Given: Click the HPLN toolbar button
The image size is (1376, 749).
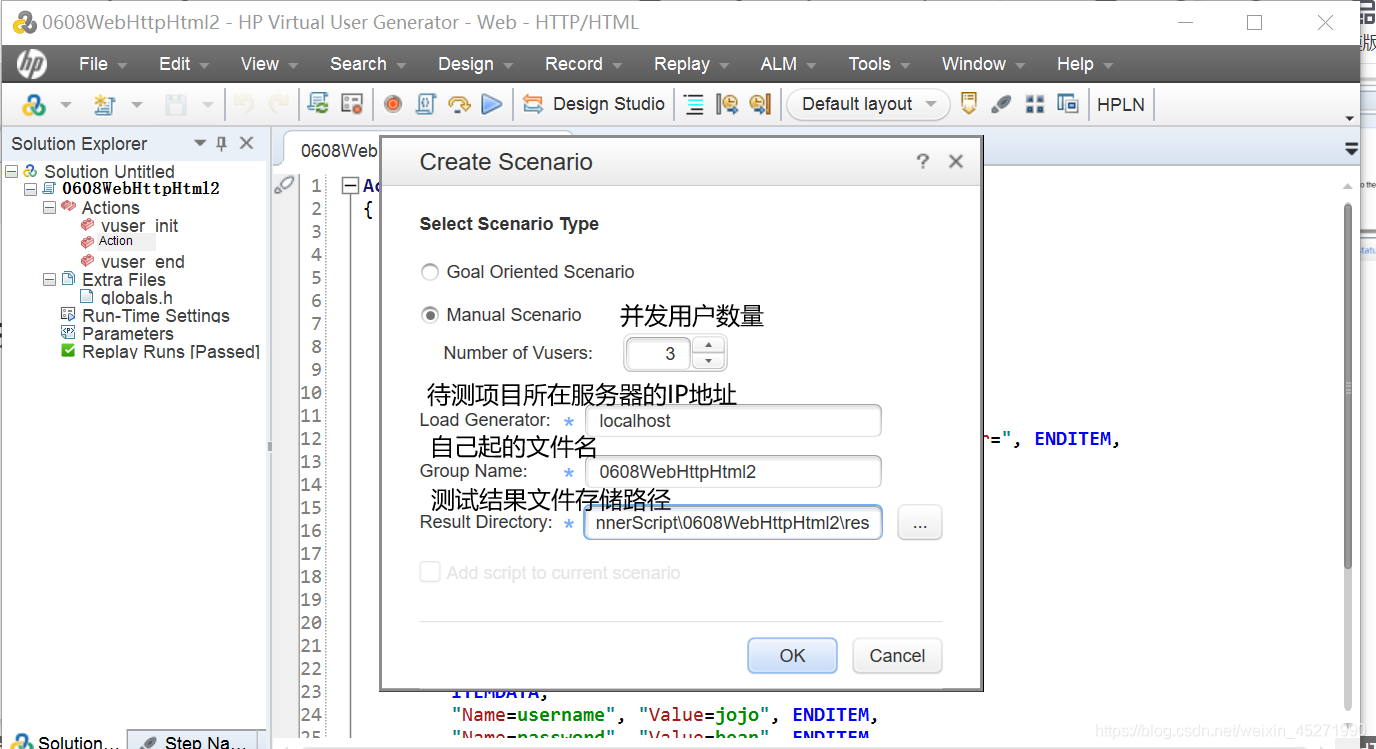Looking at the screenshot, I should (1121, 104).
